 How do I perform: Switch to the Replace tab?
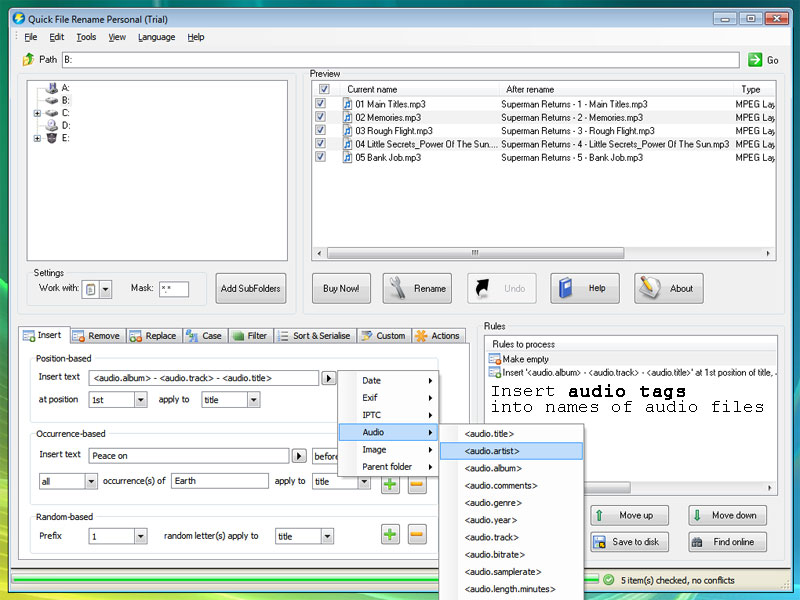click(152, 336)
